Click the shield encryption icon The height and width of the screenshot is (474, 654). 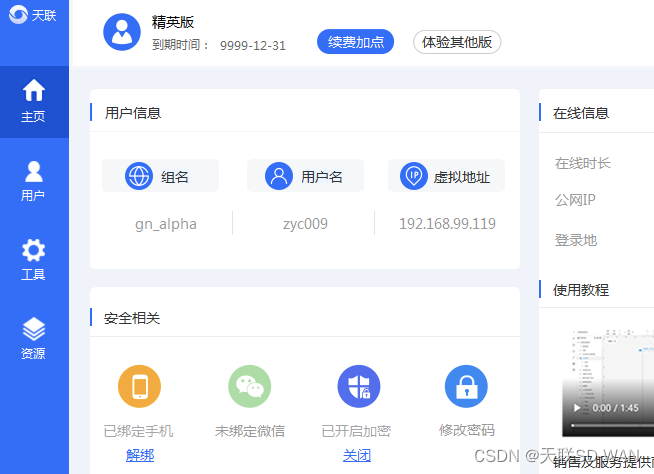coord(359,386)
